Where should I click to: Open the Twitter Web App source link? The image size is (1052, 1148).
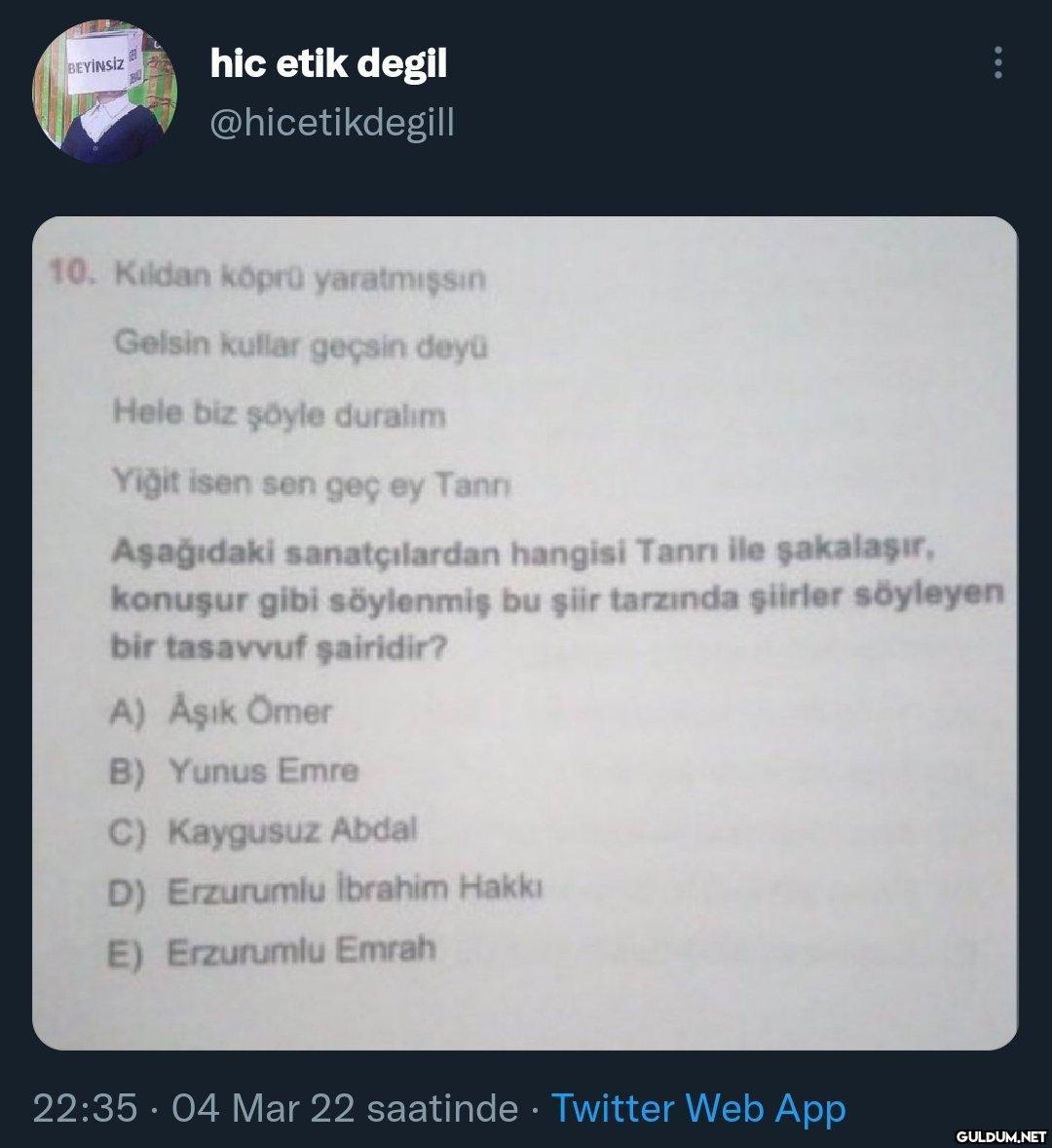click(x=697, y=1108)
